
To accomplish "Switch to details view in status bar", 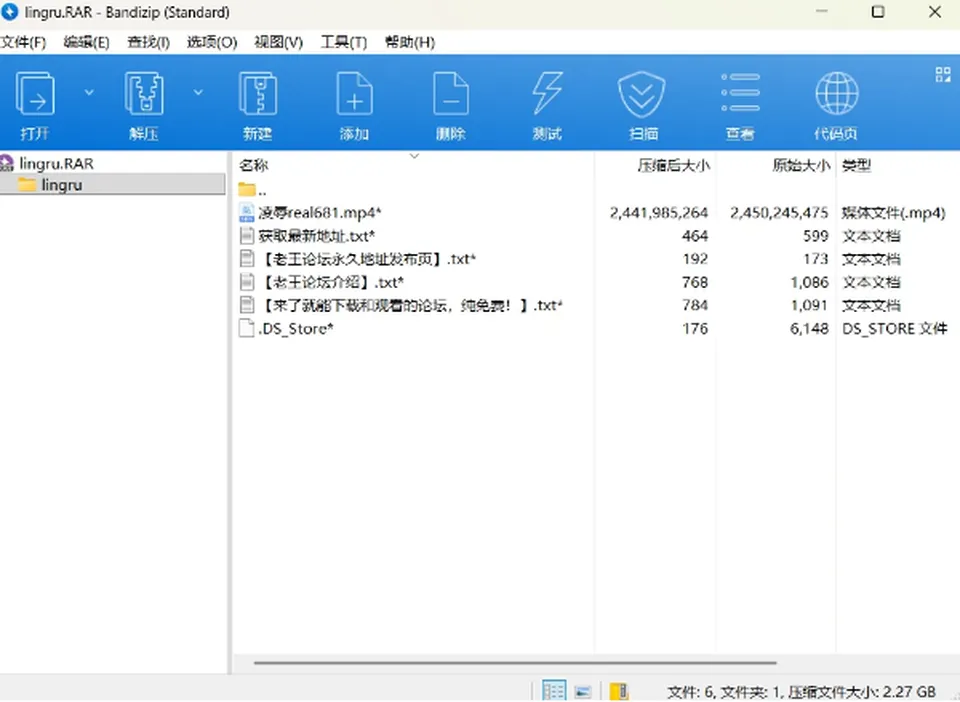I will point(553,691).
